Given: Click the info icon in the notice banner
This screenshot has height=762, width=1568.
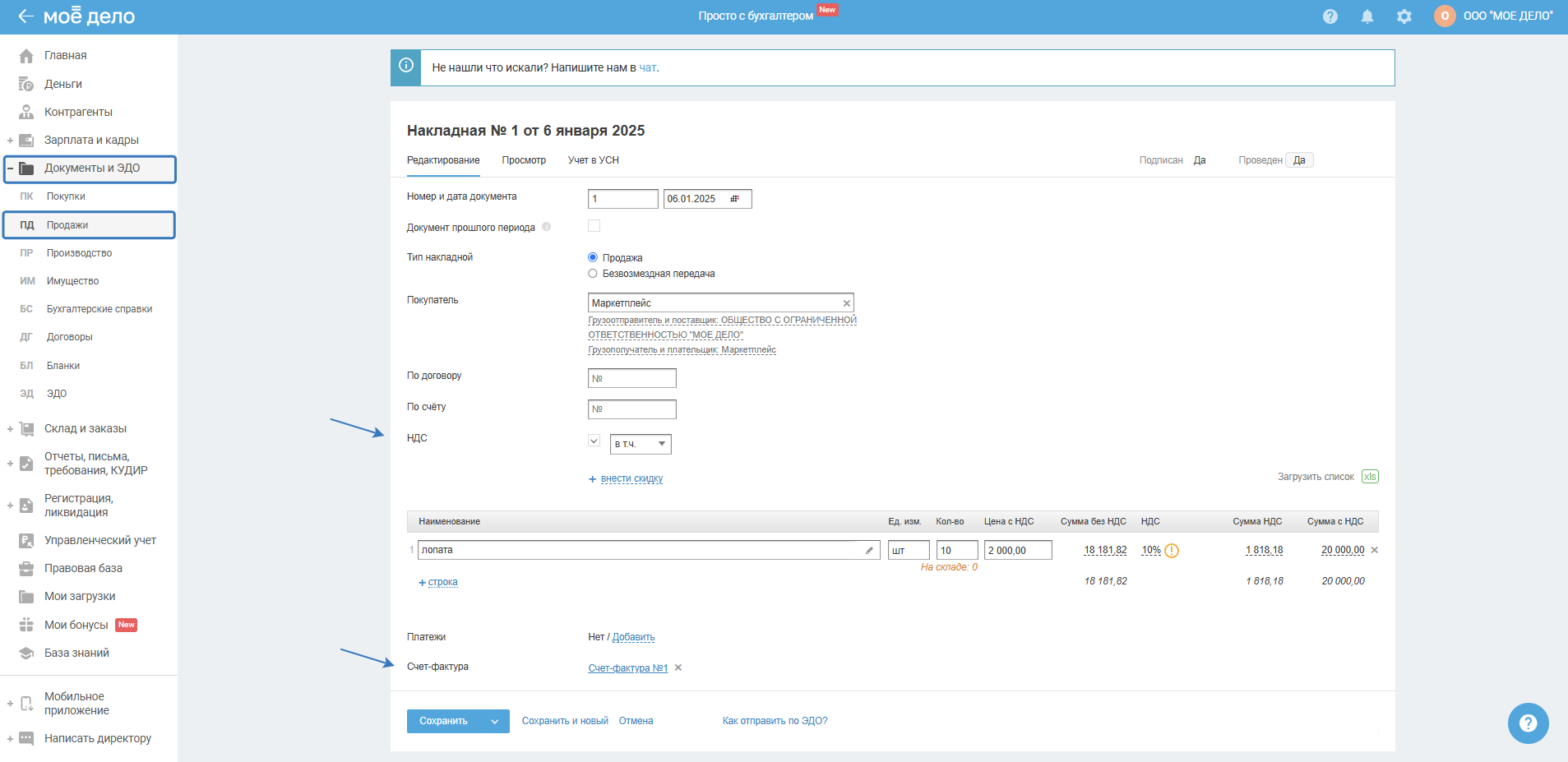Looking at the screenshot, I should tap(406, 66).
